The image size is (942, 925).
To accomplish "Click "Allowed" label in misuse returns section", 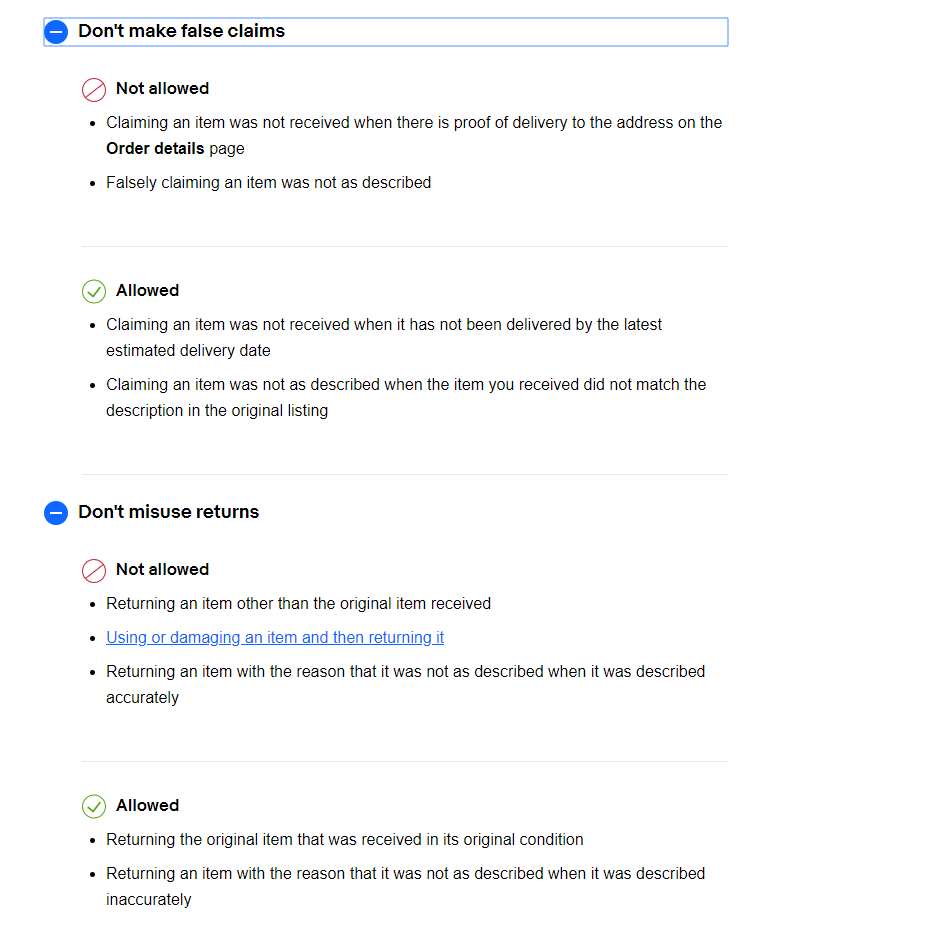I will point(147,805).
